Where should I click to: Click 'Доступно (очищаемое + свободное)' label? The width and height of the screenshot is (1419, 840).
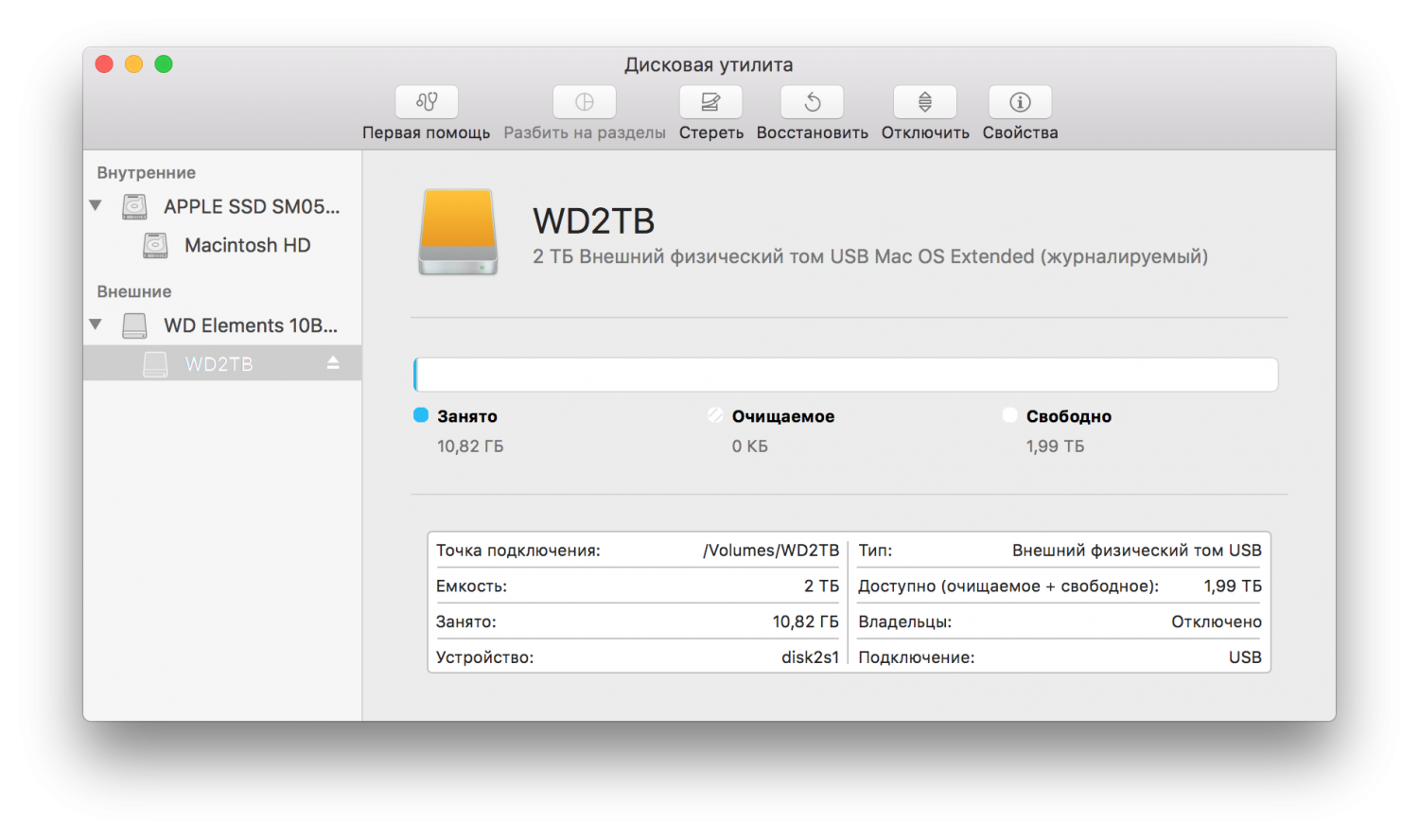point(1008,586)
